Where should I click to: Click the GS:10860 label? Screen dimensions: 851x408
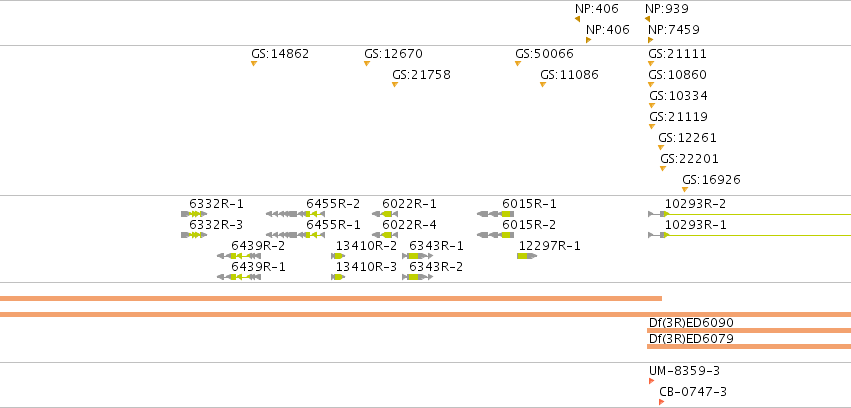point(678,75)
